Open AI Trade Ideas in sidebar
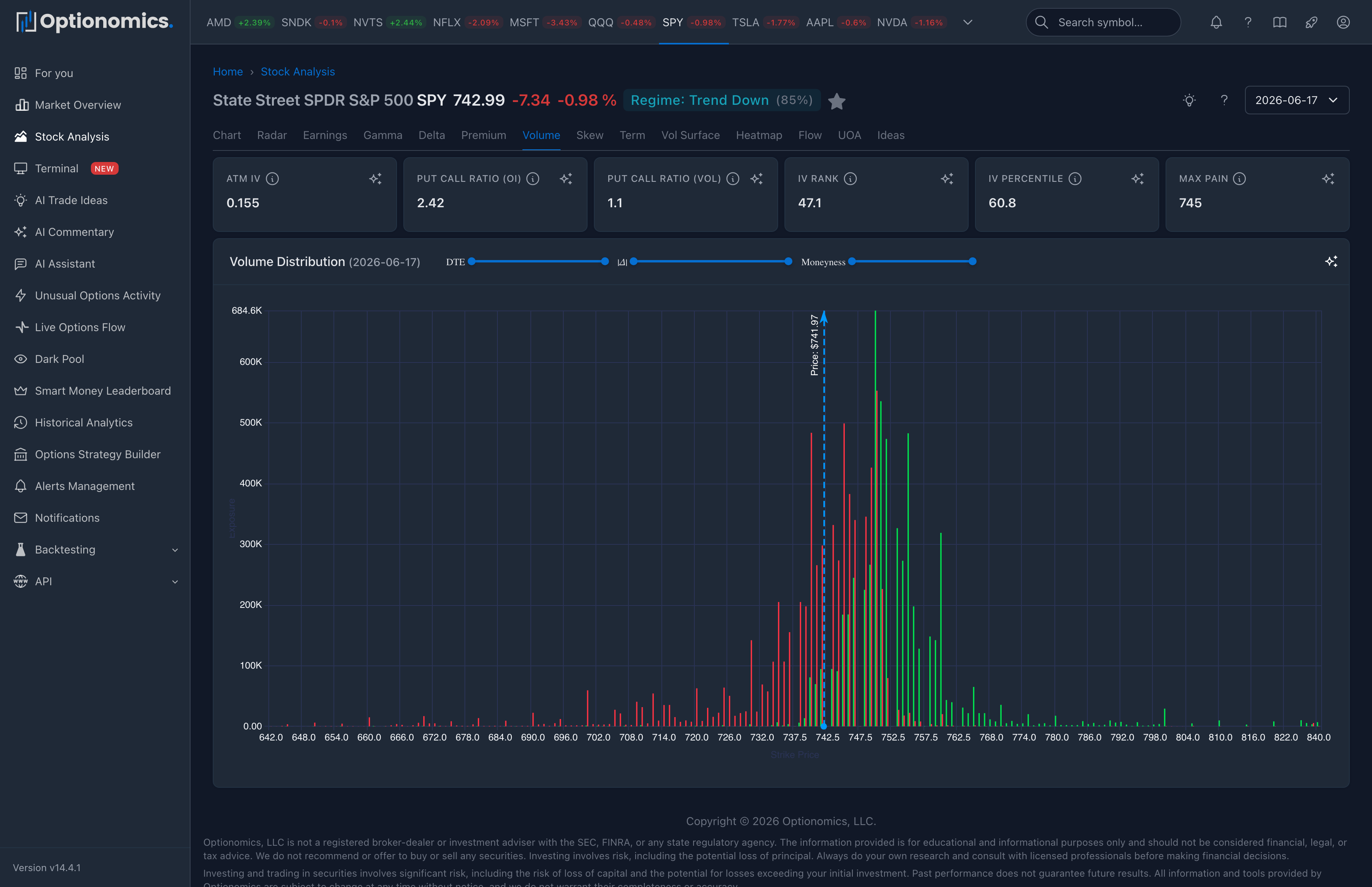 pyautogui.click(x=95, y=200)
